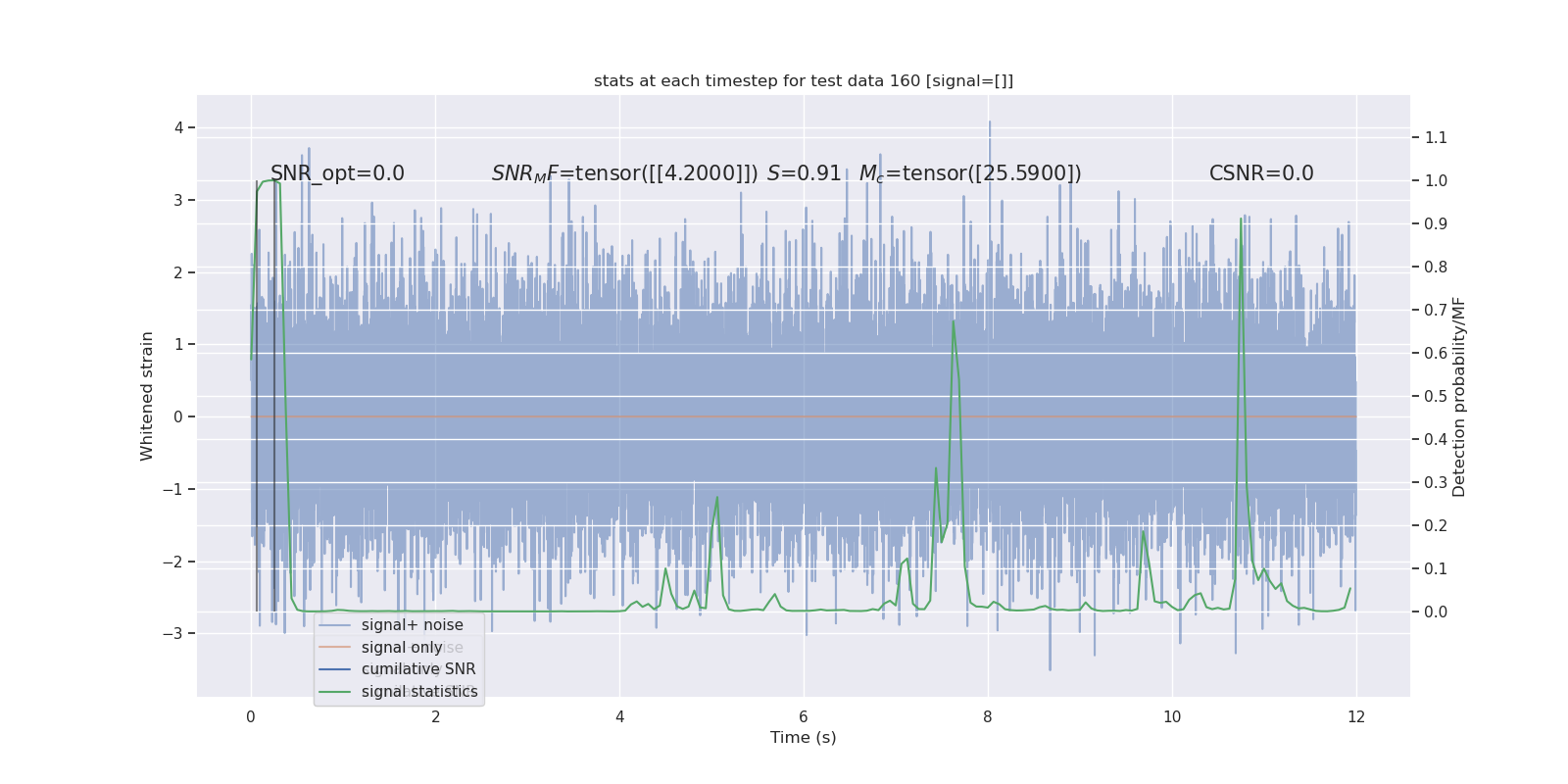Click the S=0.91 annotation text
This screenshot has height=784, width=1568.
click(804, 173)
